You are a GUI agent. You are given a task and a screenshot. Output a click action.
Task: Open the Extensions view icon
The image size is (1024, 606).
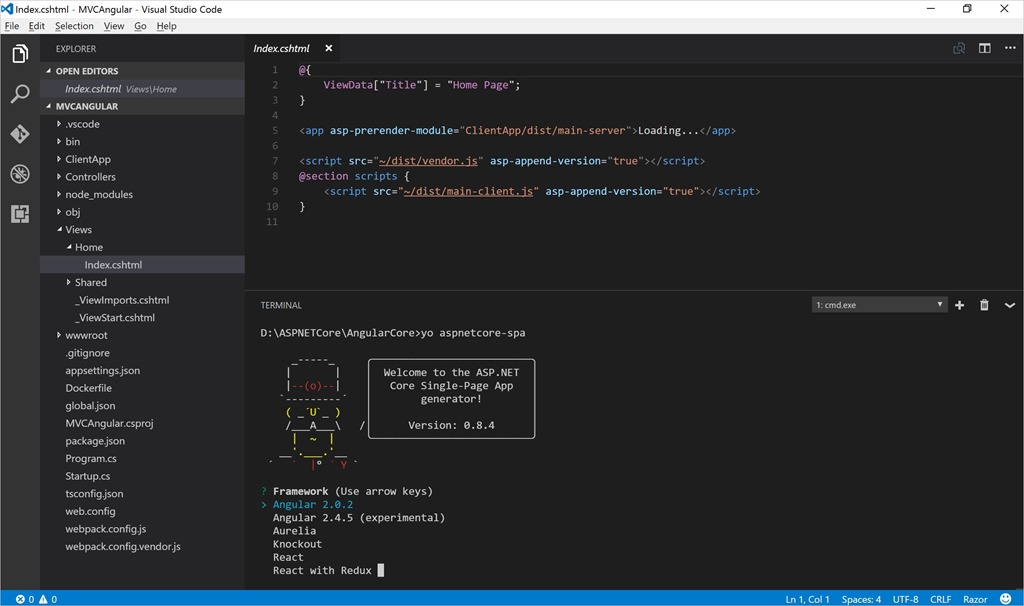20,214
